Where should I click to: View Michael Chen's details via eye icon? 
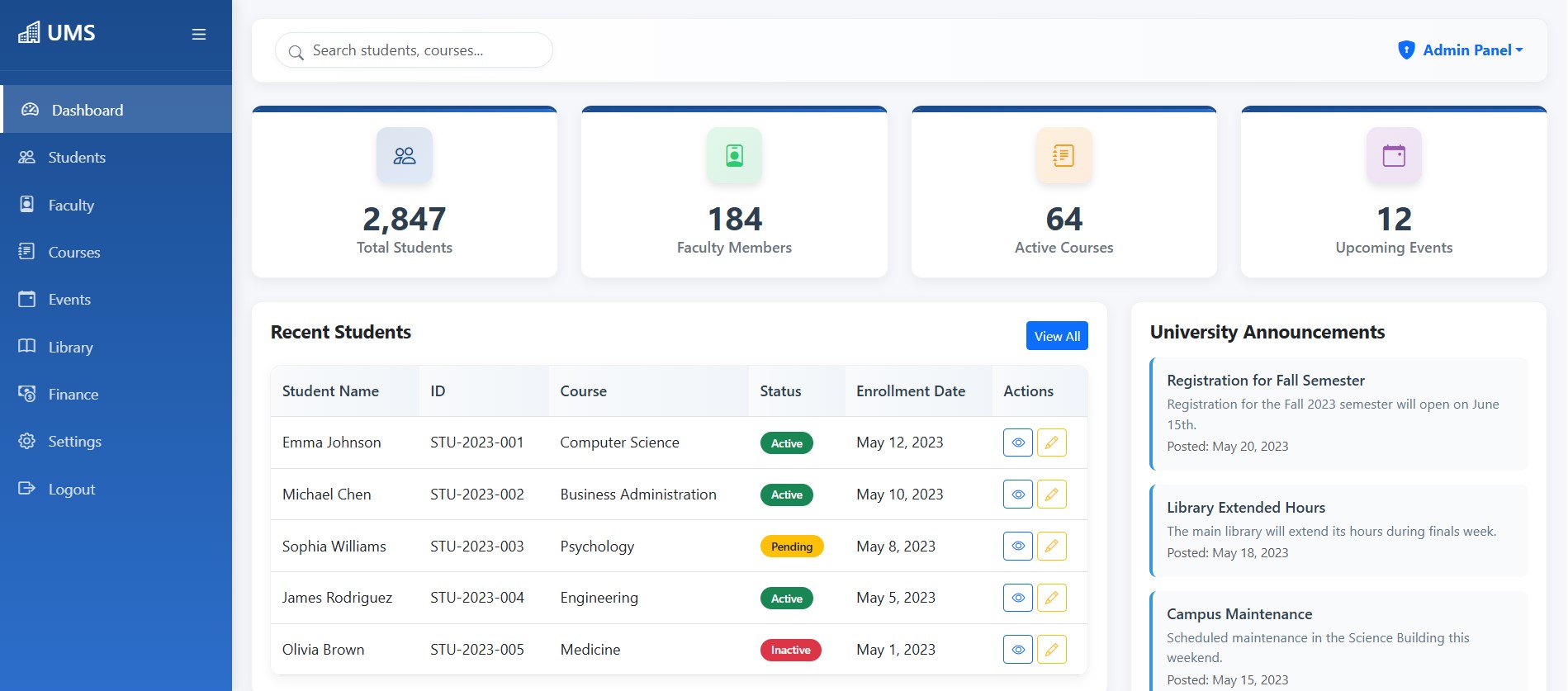click(x=1018, y=495)
